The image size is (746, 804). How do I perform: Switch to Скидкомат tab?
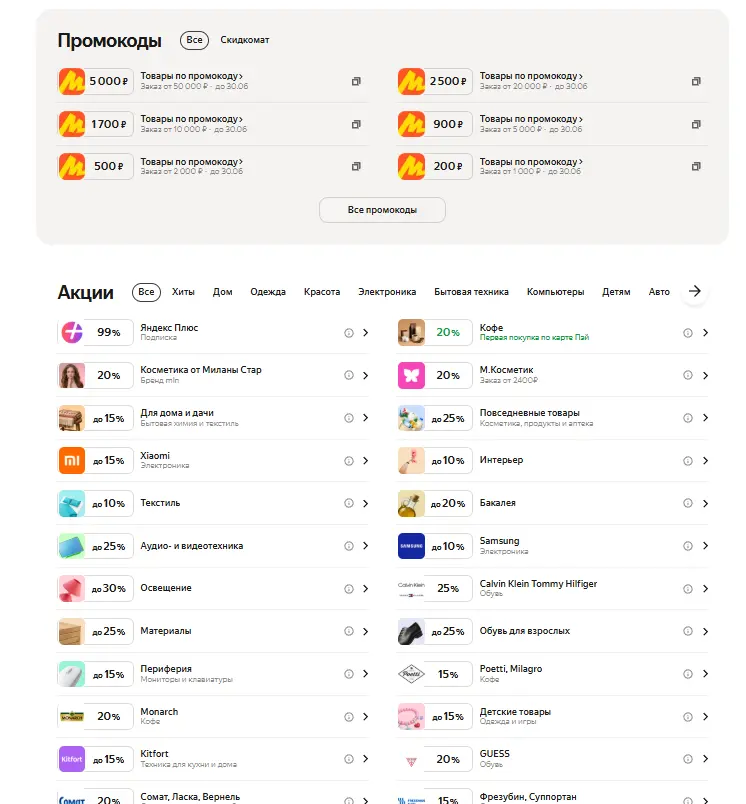click(x=245, y=40)
